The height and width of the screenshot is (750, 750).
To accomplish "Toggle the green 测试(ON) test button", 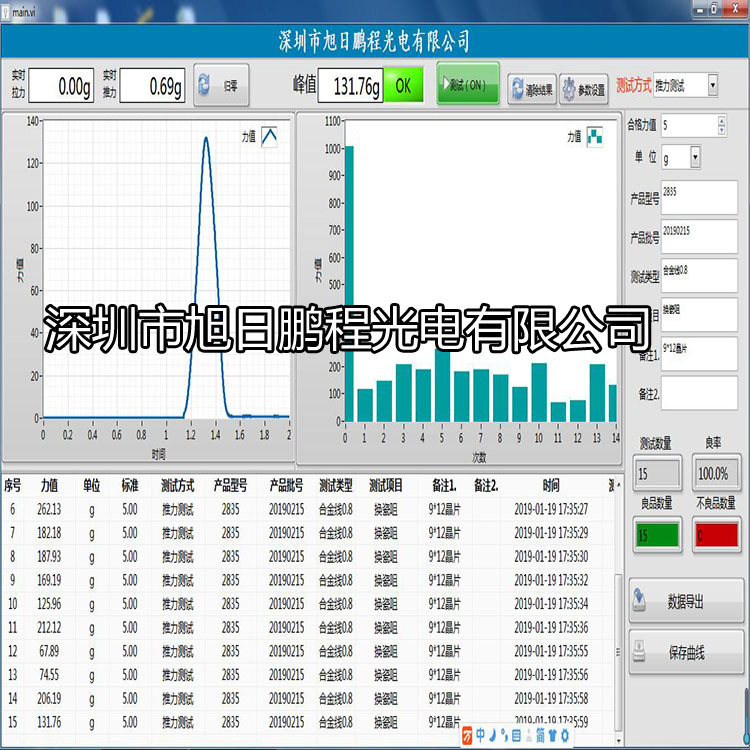I will coord(468,84).
